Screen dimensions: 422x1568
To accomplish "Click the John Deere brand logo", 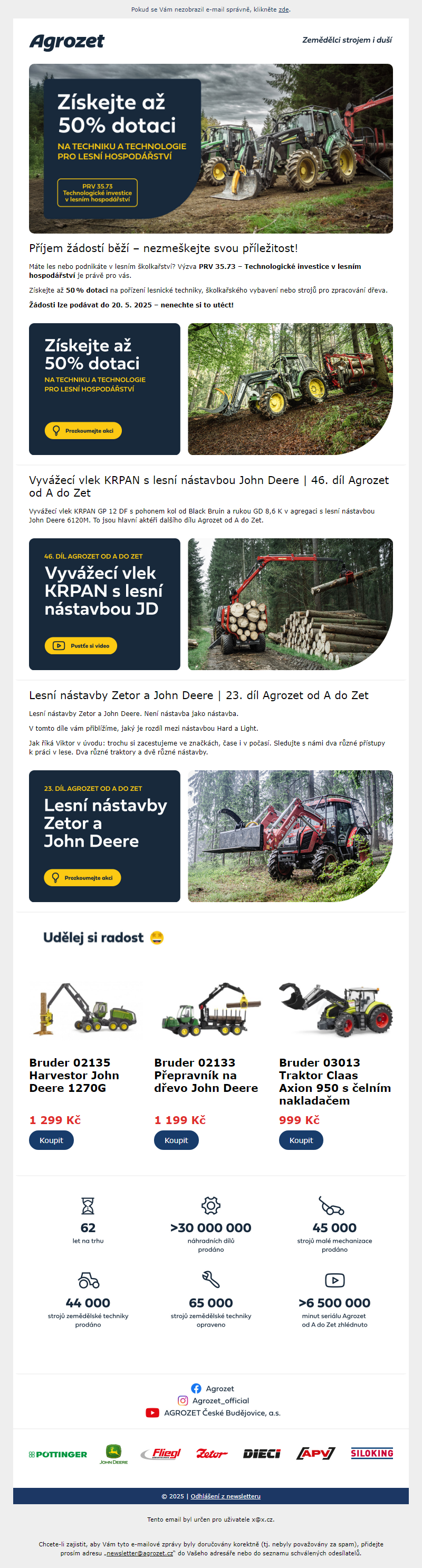I will pos(114,1454).
